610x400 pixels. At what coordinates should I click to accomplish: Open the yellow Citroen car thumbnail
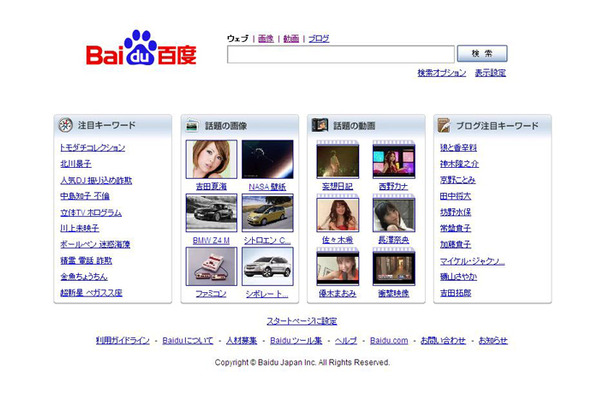(x=267, y=213)
